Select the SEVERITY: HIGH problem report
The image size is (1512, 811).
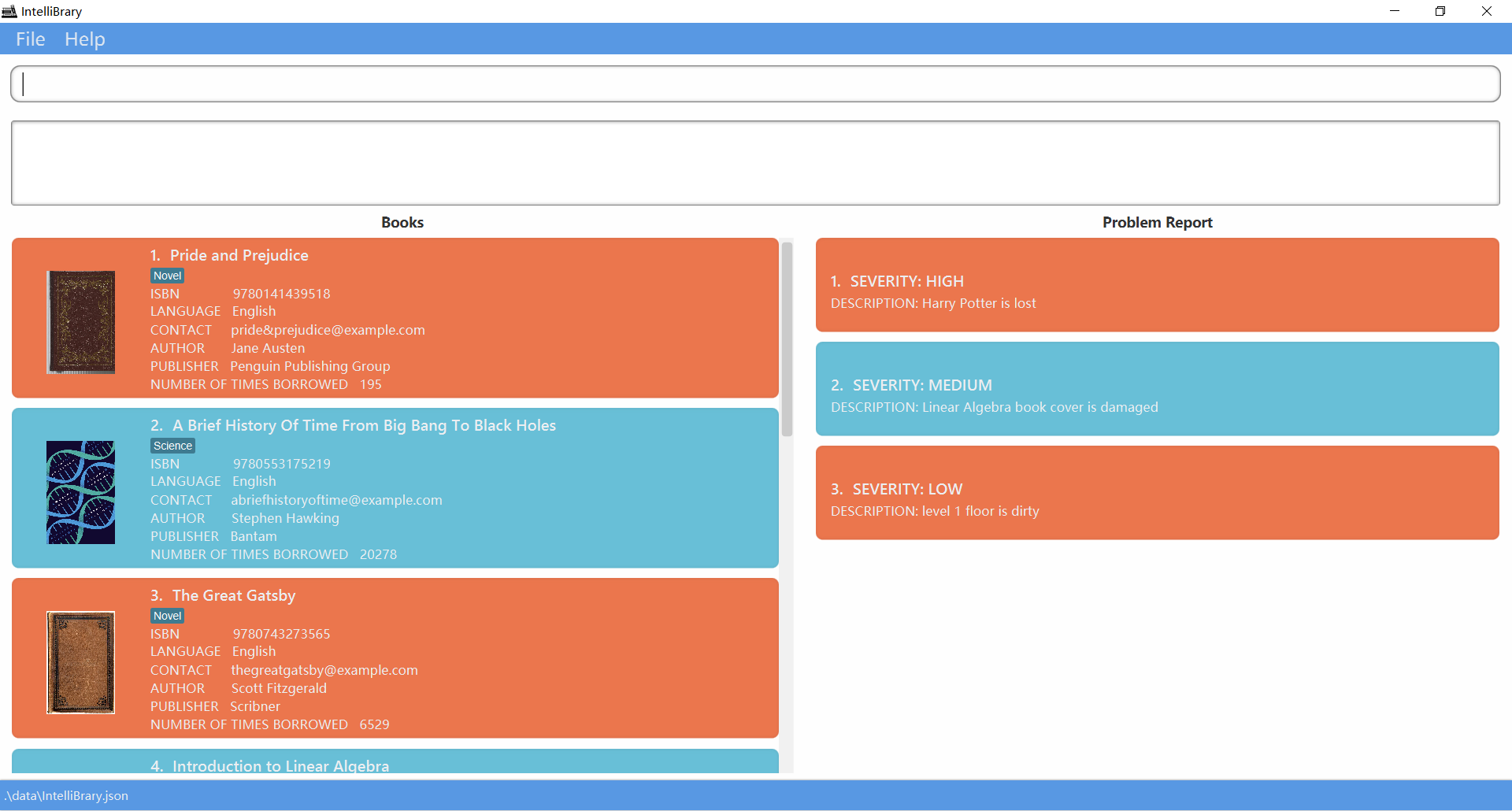click(1157, 285)
